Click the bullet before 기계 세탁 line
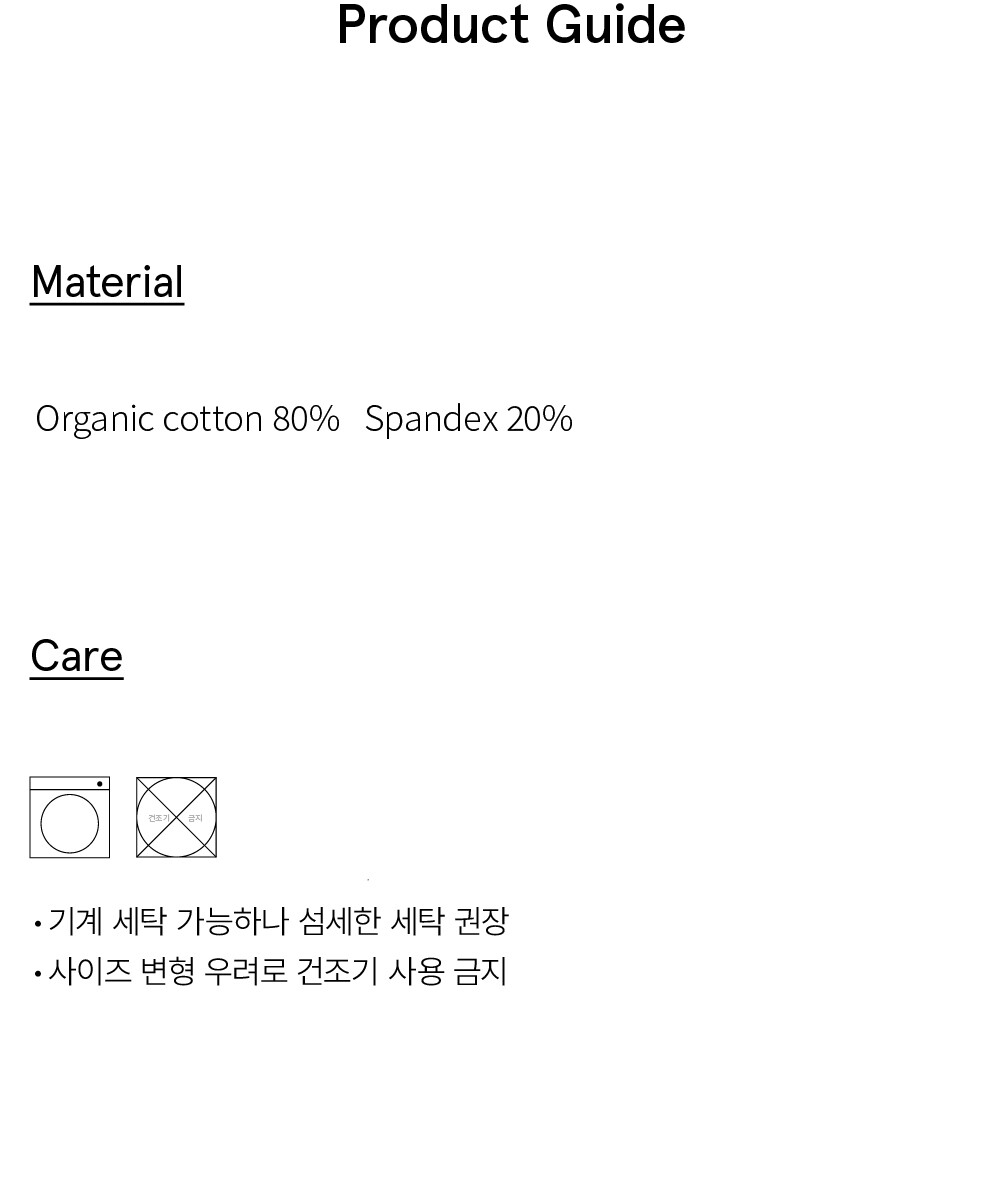This screenshot has width=1000, height=1193. click(38, 923)
